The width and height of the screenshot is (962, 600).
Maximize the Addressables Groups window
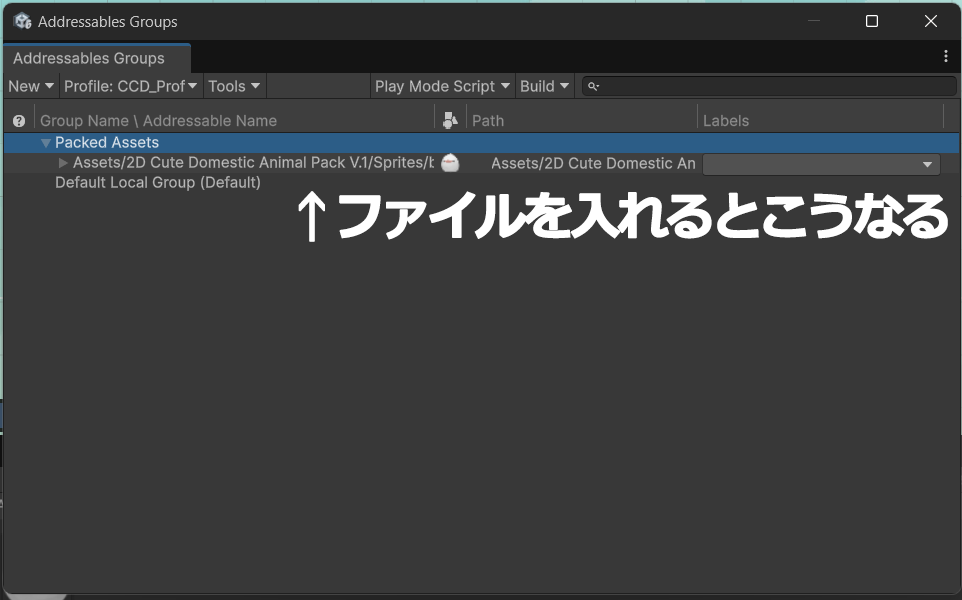click(x=871, y=21)
